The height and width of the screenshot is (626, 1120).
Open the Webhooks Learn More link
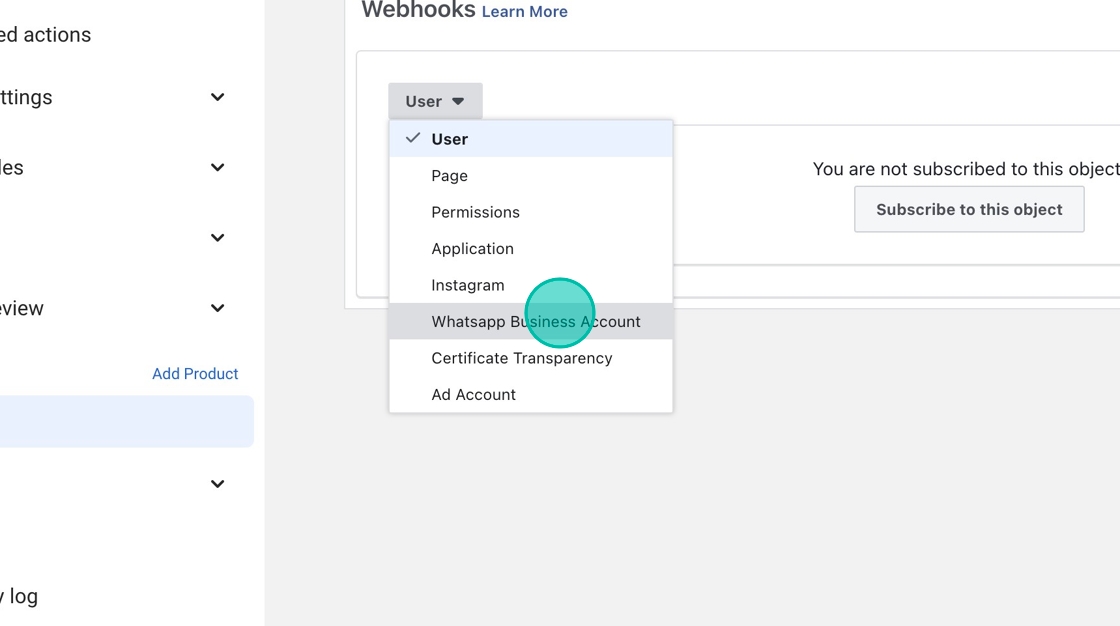pyautogui.click(x=524, y=12)
